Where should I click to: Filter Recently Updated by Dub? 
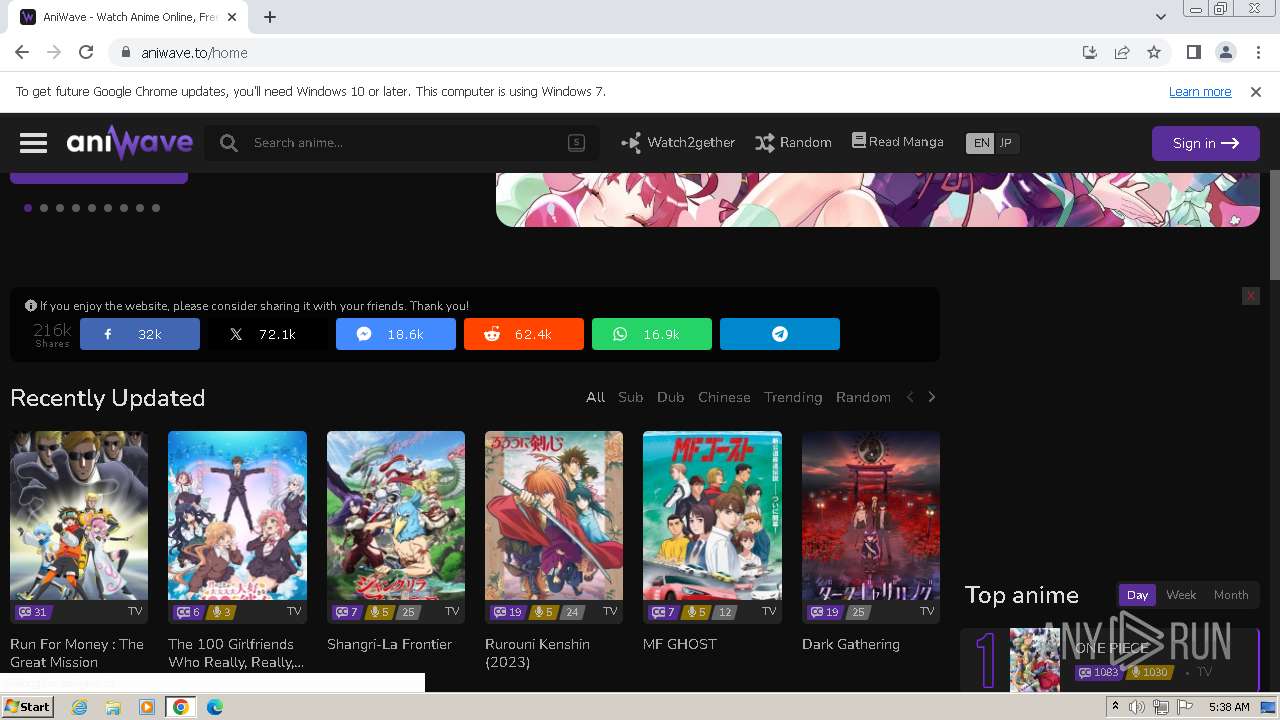[x=671, y=397]
